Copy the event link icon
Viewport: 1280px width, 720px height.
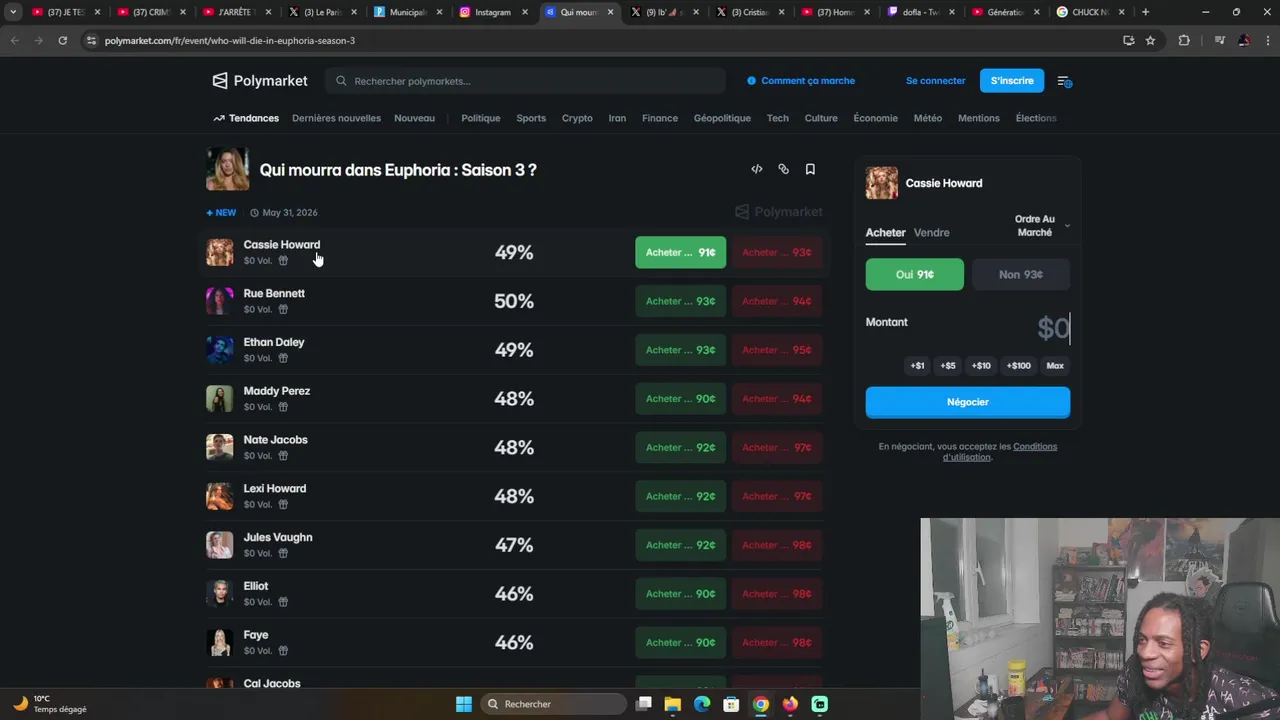783,169
